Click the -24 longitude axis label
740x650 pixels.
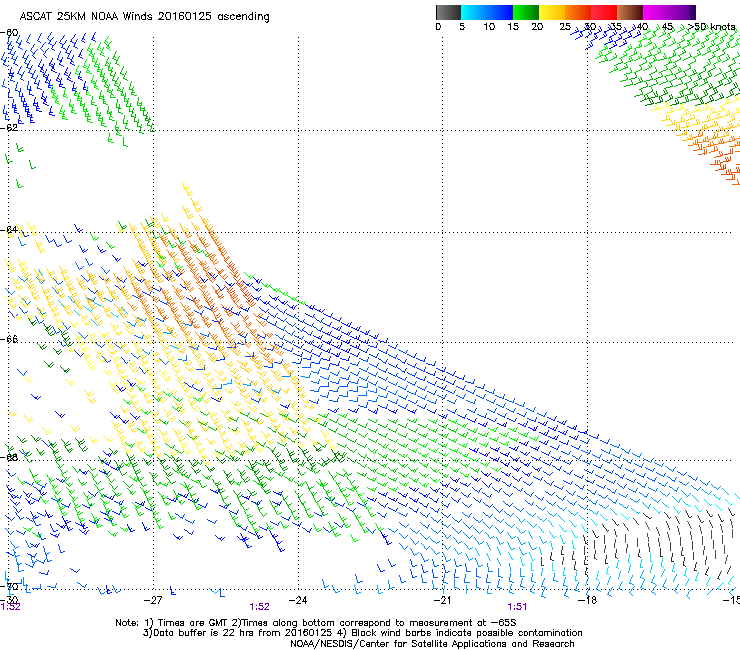point(298,600)
